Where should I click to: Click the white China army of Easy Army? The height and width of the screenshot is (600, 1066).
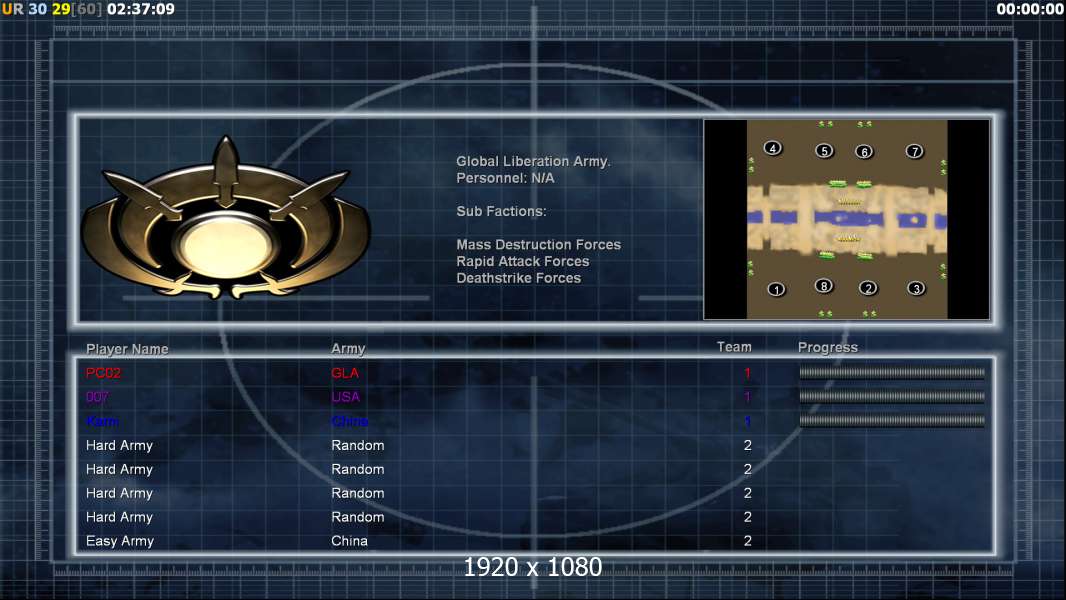tap(349, 541)
